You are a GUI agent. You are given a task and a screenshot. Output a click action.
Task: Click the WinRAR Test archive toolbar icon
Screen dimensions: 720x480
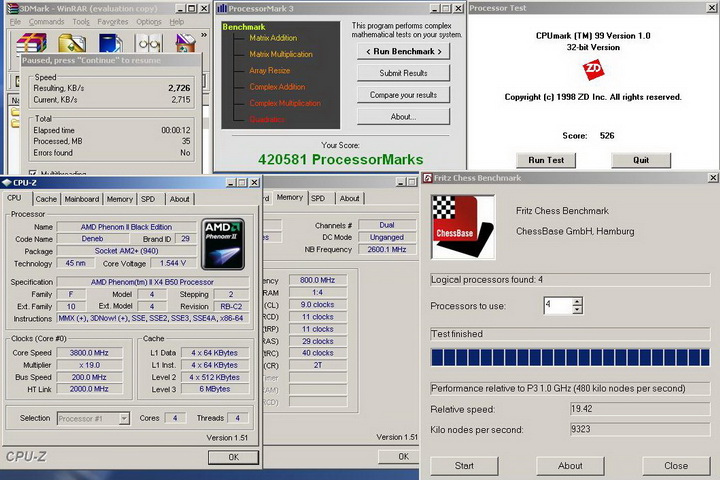tap(110, 43)
